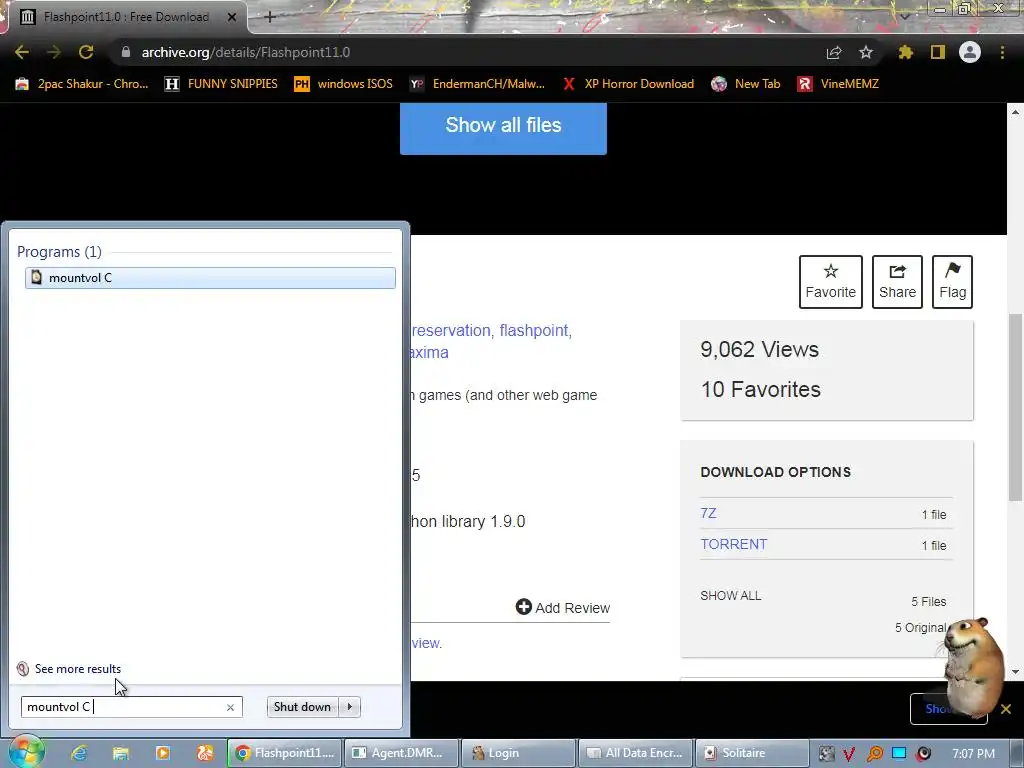Viewport: 1024px width, 768px height.
Task: Click the scrollbar up arrow
Action: click(1015, 112)
